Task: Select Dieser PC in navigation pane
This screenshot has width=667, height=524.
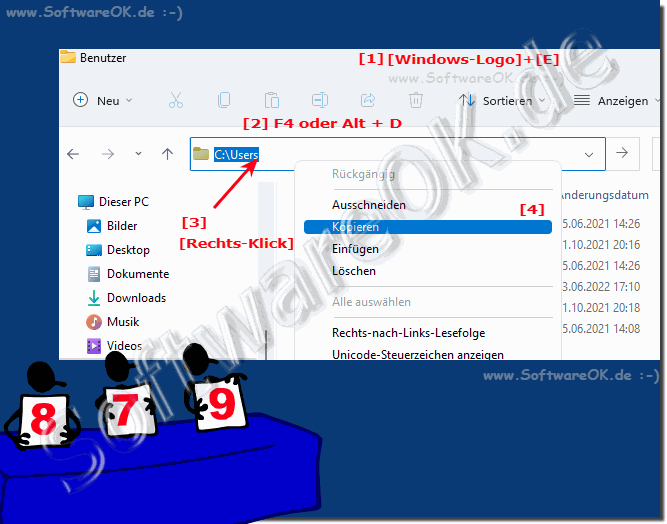Action: point(114,202)
